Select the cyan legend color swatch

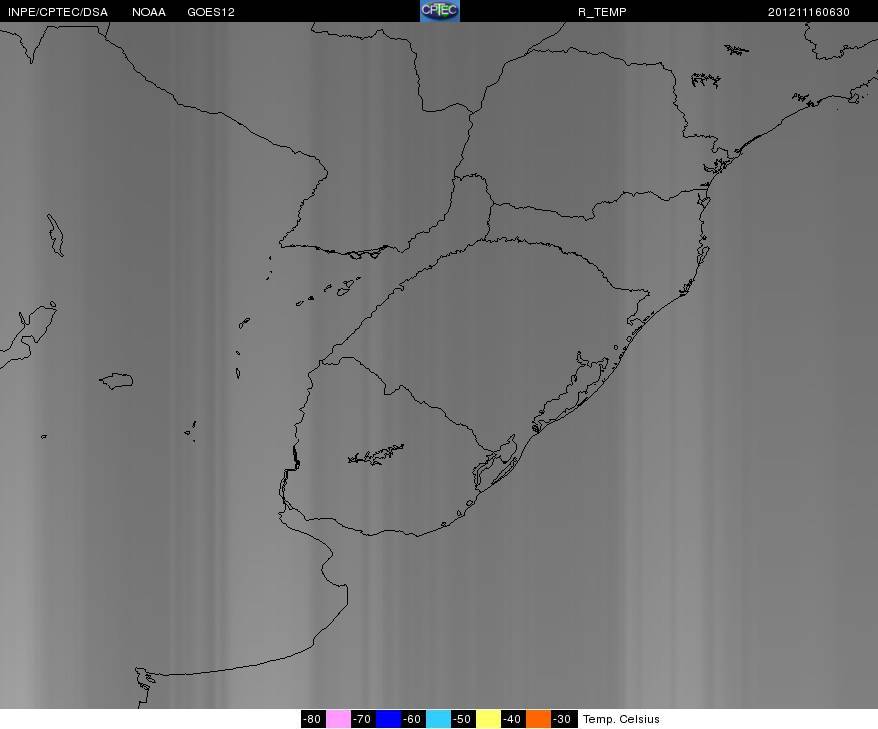(438, 719)
